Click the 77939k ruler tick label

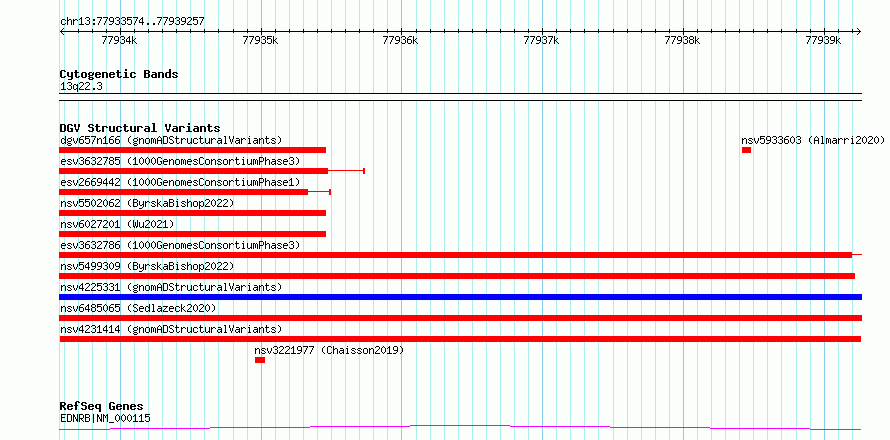click(x=823, y=40)
